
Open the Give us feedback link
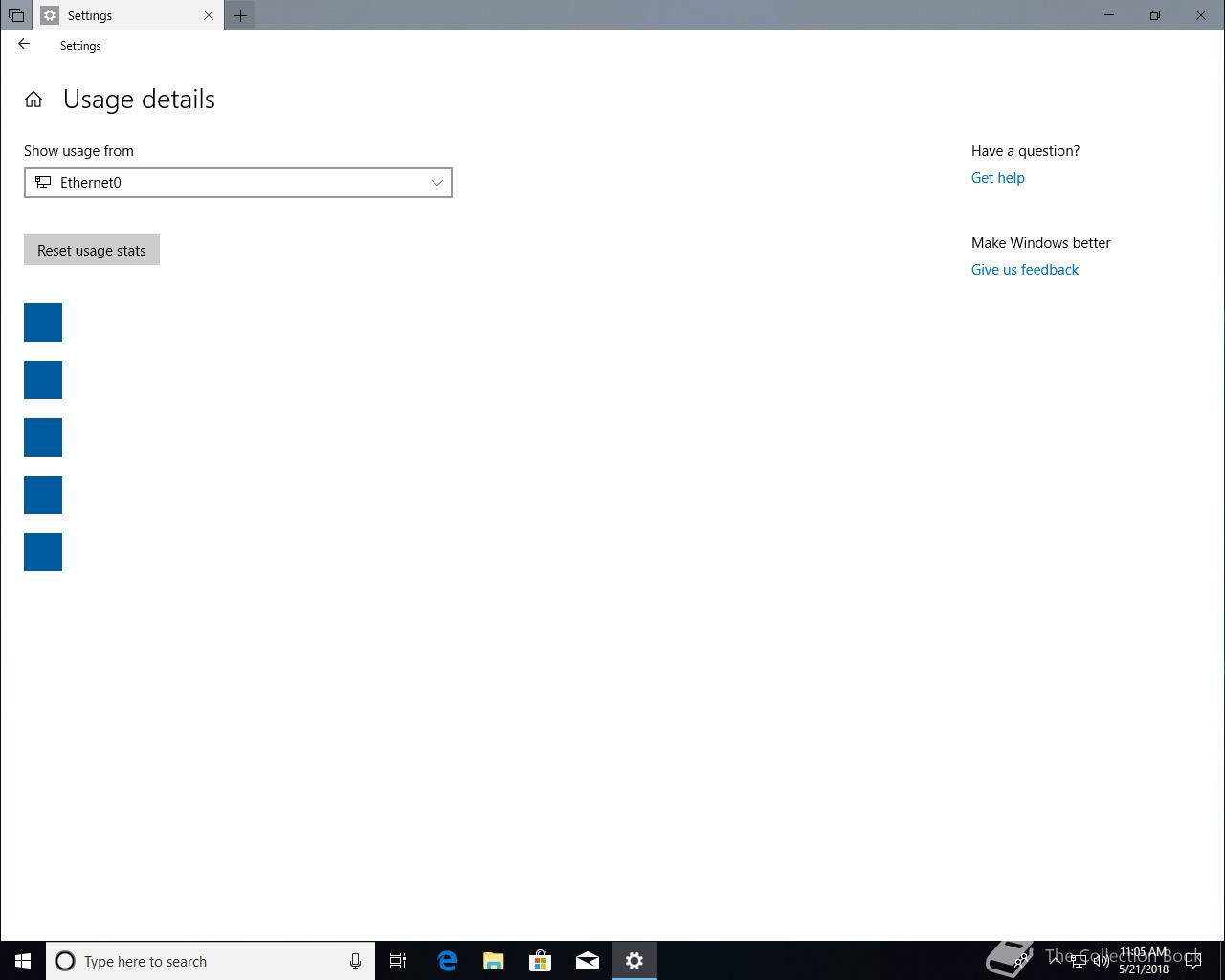point(1024,269)
